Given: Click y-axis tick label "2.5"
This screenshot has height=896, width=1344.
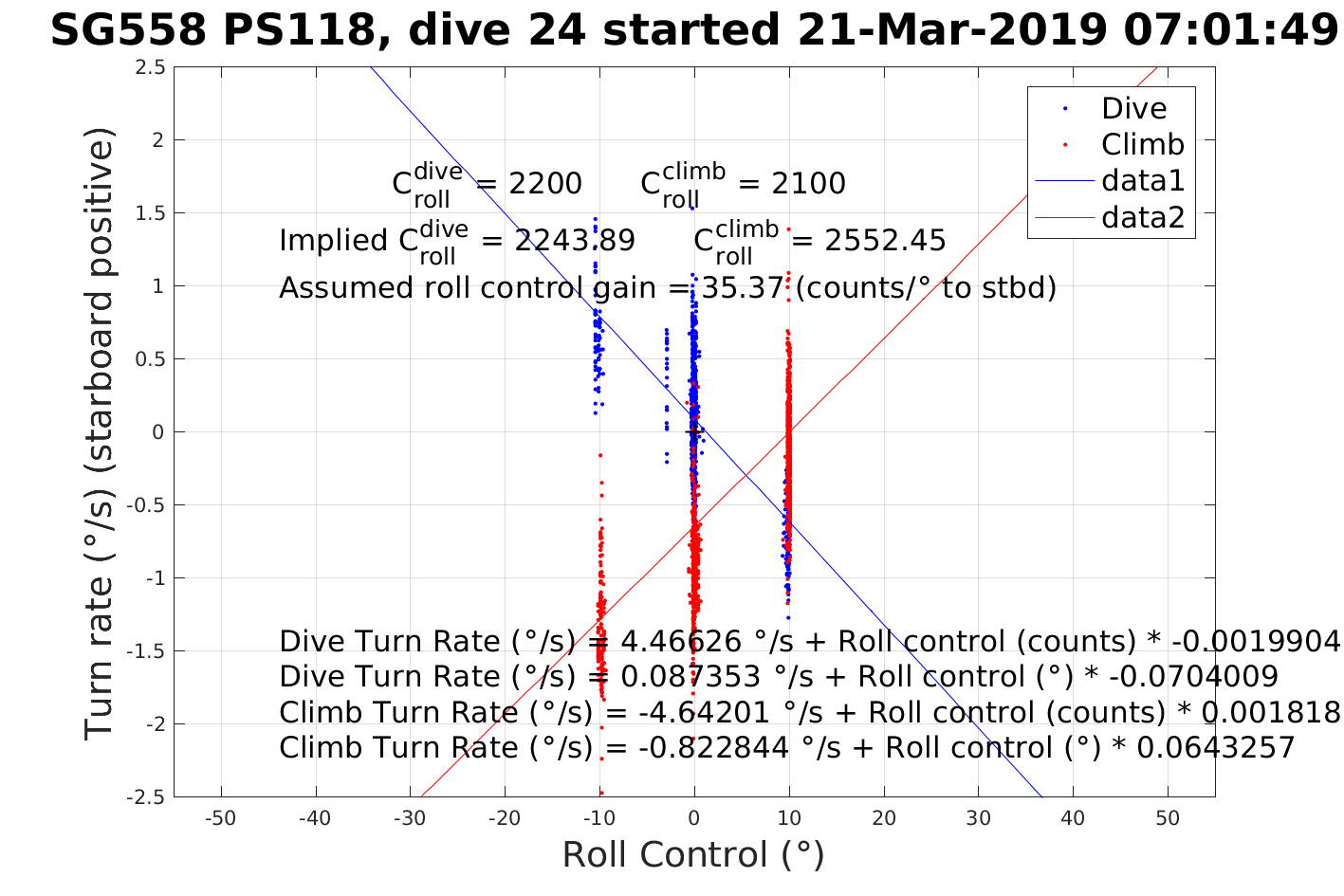Looking at the screenshot, I should click(150, 67).
